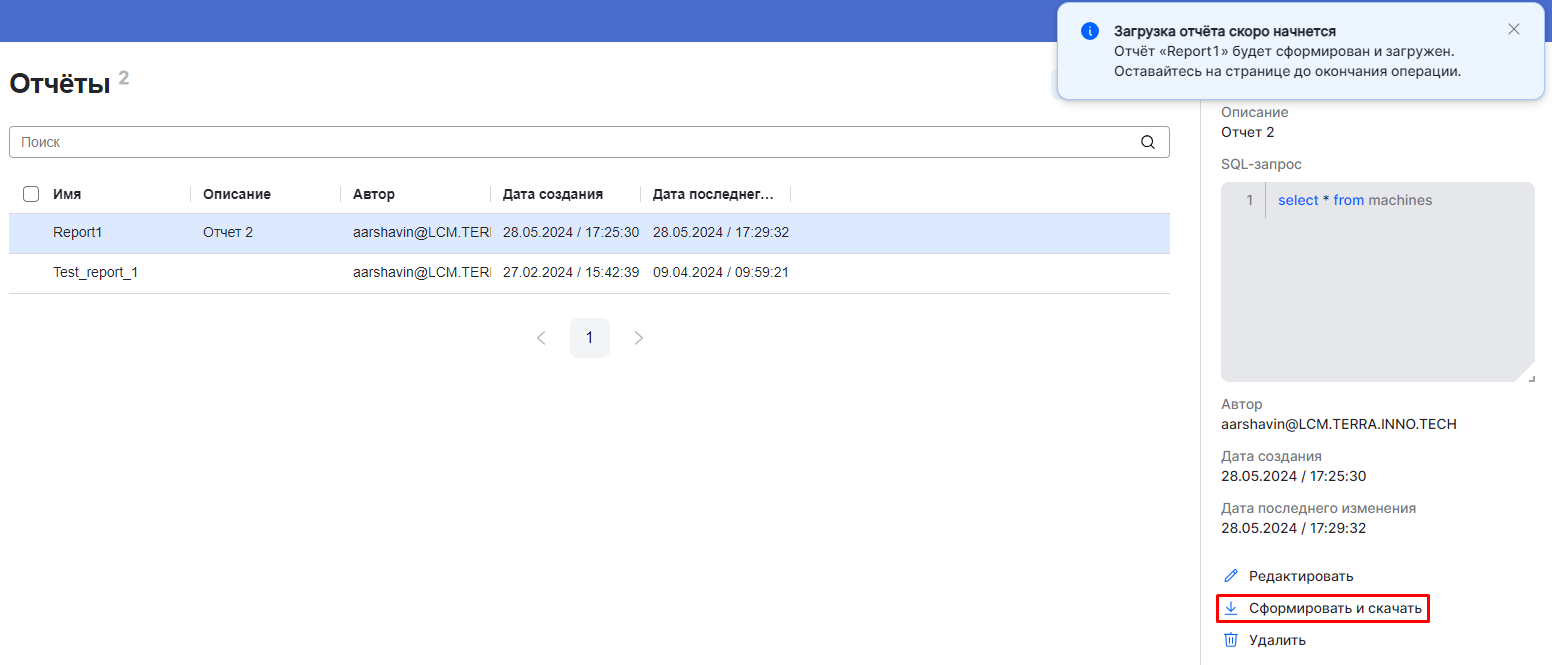1552x665 pixels.
Task: Focus the Поиск search field
Action: pos(570,142)
